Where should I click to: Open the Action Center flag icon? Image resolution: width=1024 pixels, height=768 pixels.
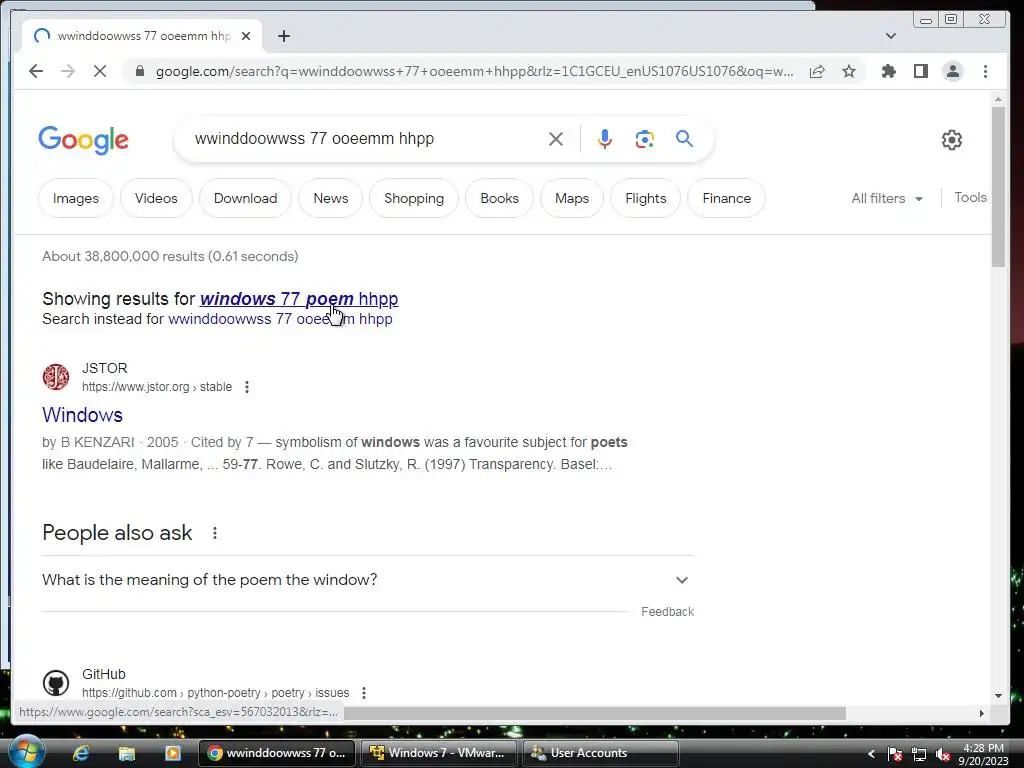point(895,755)
